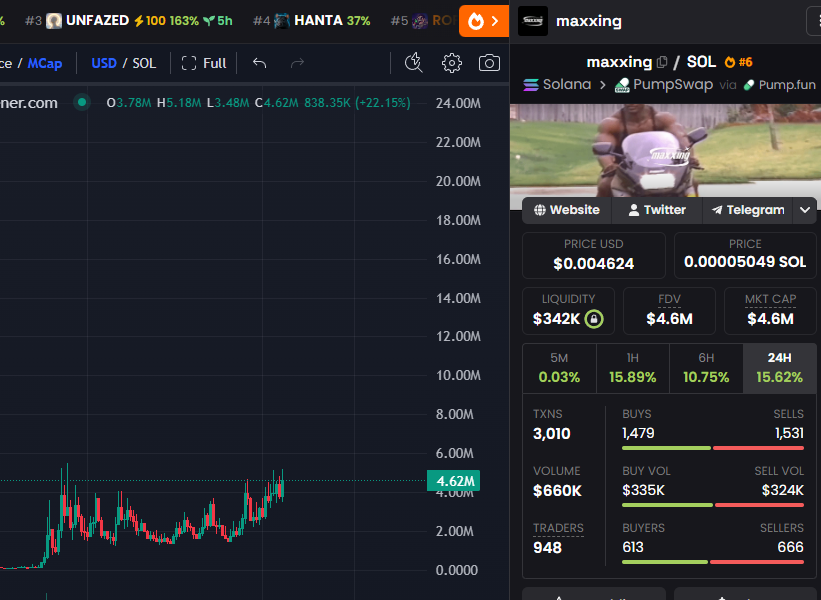Viewport: 821px width, 600px height.
Task: Select the 6H timeframe tab
Action: (706, 368)
